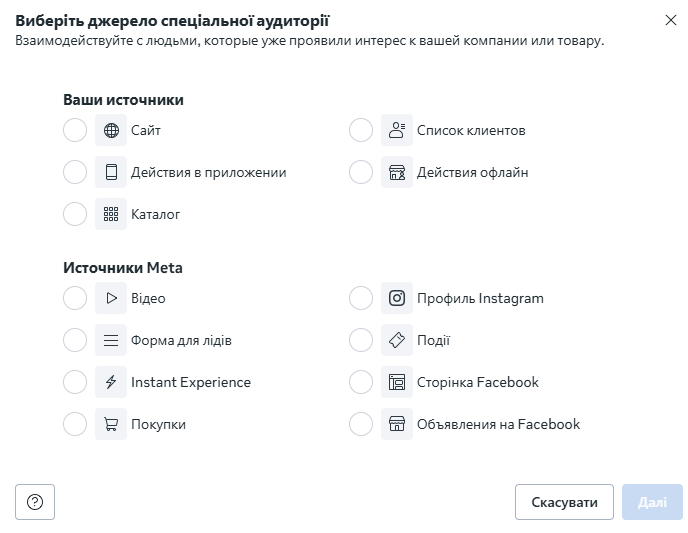The image size is (688, 533).
Task: Click the play icon for Відео
Action: (x=111, y=298)
